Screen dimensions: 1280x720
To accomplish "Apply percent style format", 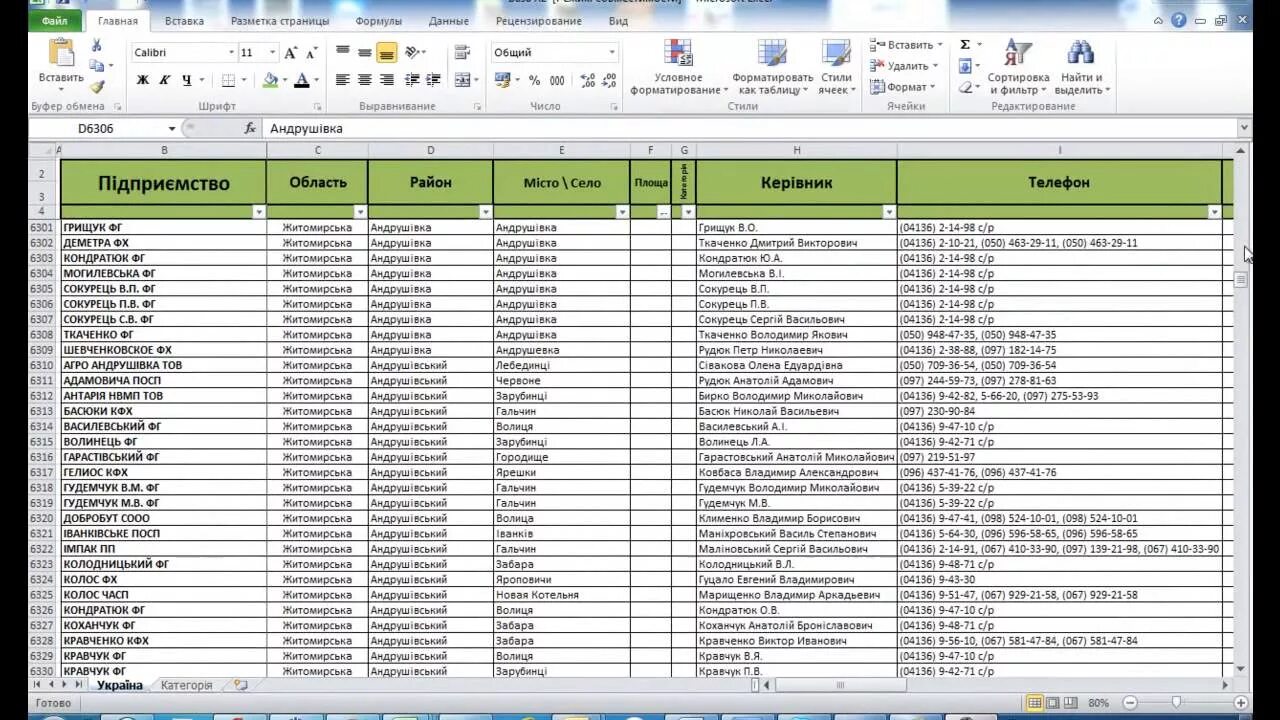I will point(535,80).
